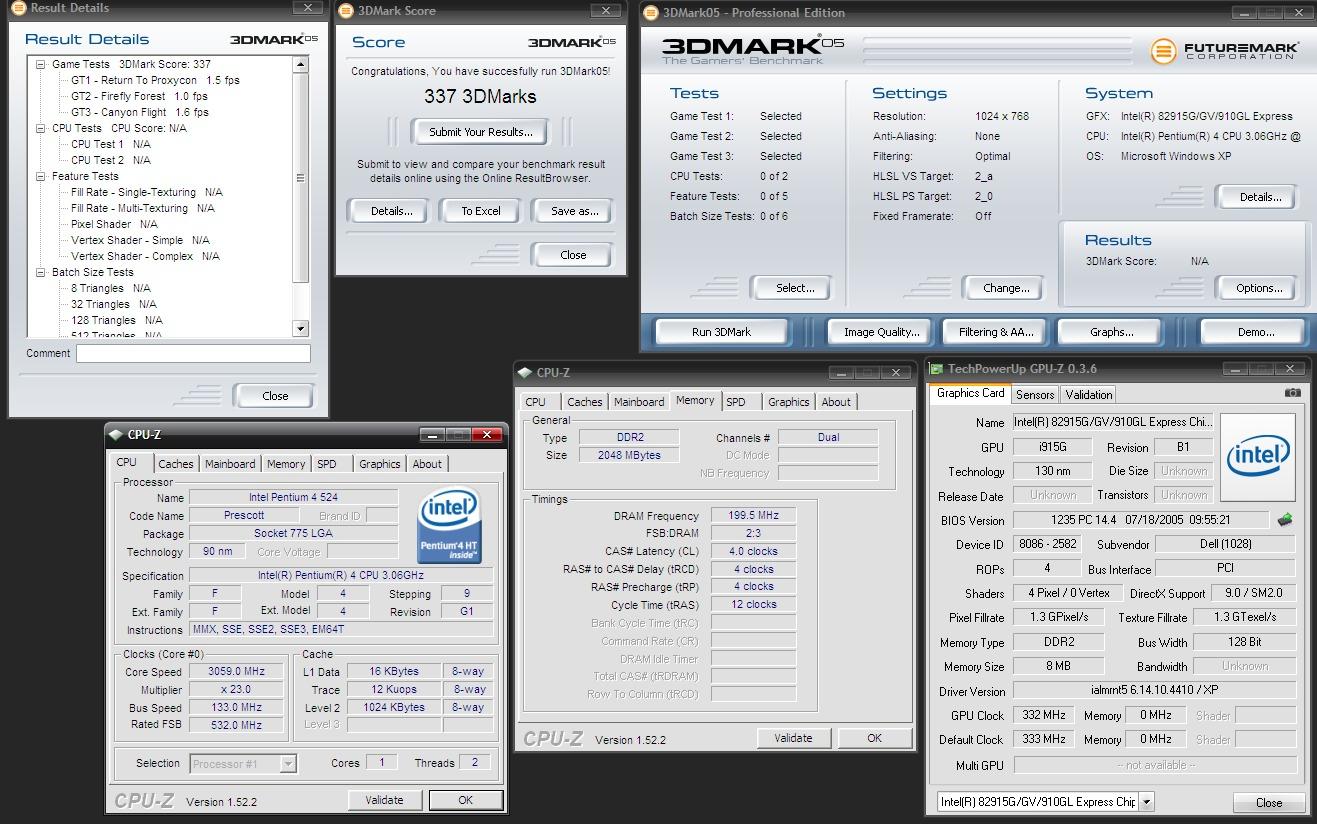This screenshot has height=824, width=1317.
Task: Select Vertex Shader - Complex row
Action: (x=145, y=256)
